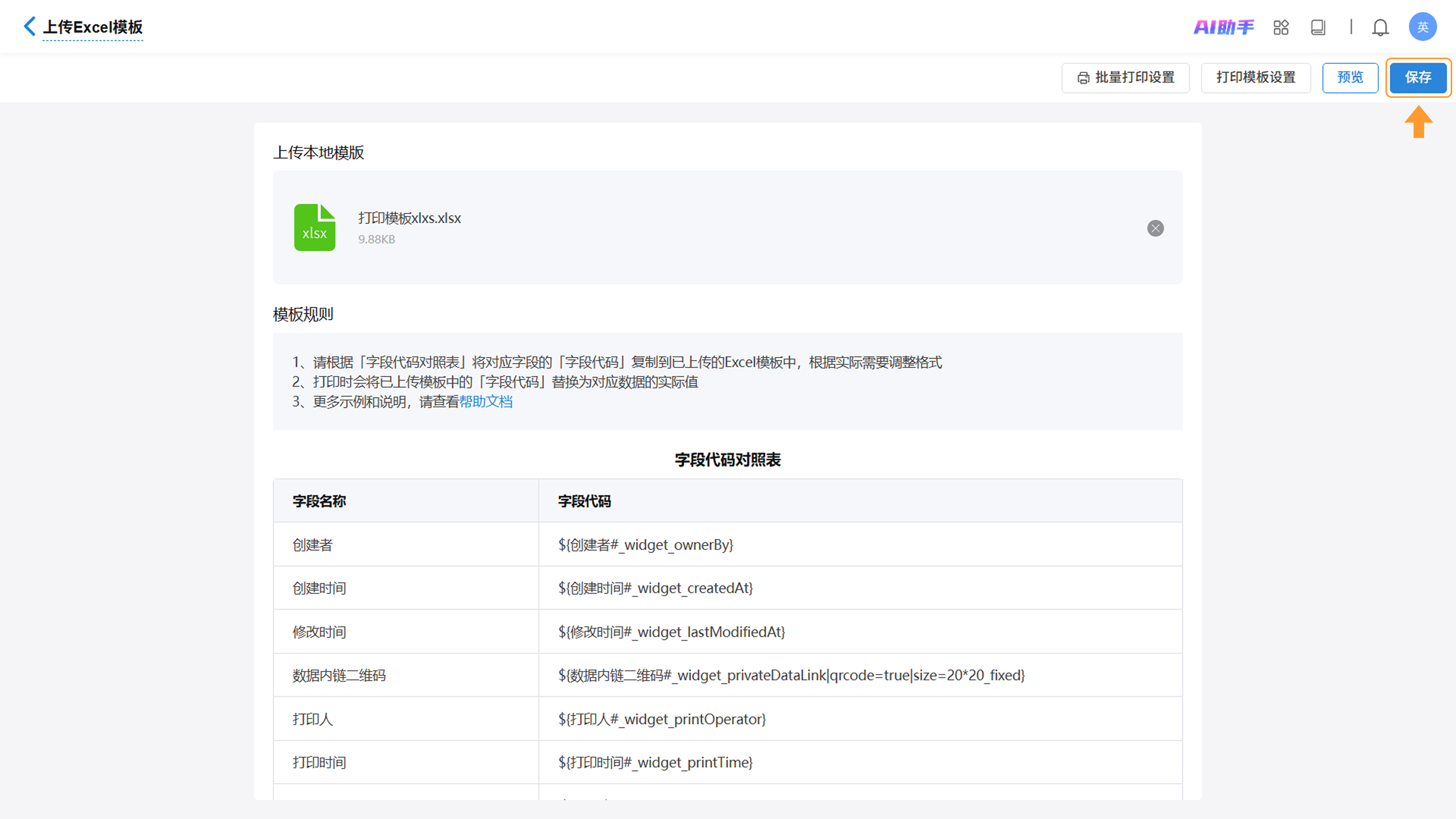The image size is (1456, 819).
Task: Click the 上传Excel模板 page title
Action: click(x=93, y=27)
